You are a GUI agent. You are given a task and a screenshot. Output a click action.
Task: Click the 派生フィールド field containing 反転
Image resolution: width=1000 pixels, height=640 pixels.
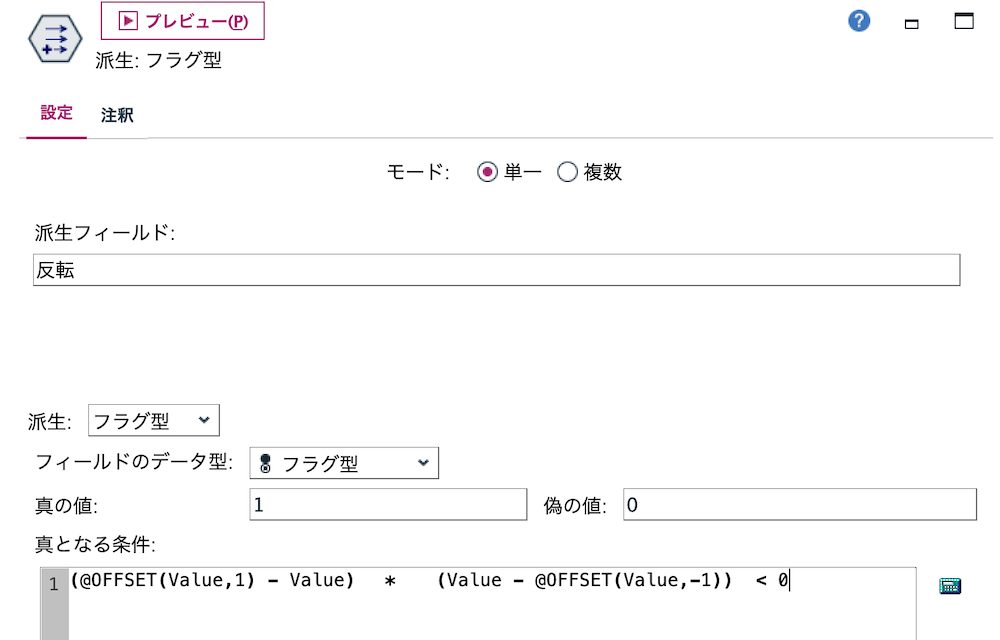[x=497, y=269]
